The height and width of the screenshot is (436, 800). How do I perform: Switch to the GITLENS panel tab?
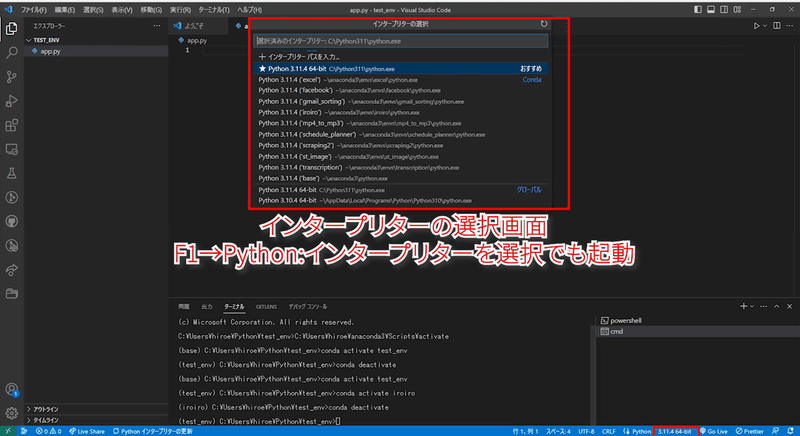tap(266, 306)
